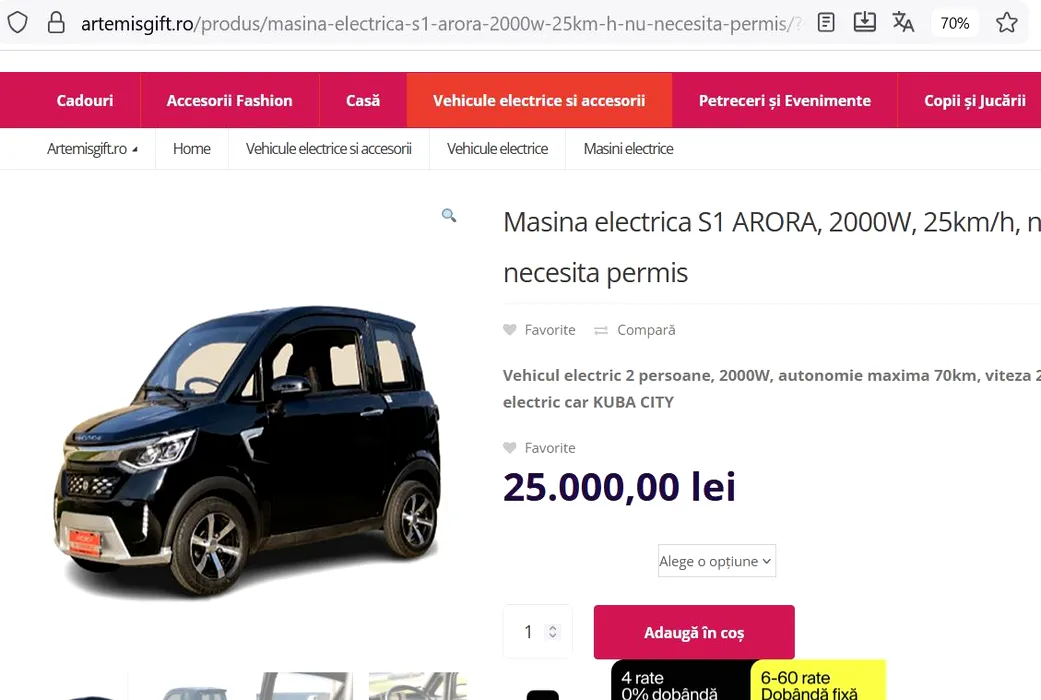The height and width of the screenshot is (700, 1041).
Task: Toggle reader view icon in address bar
Action: 826,23
